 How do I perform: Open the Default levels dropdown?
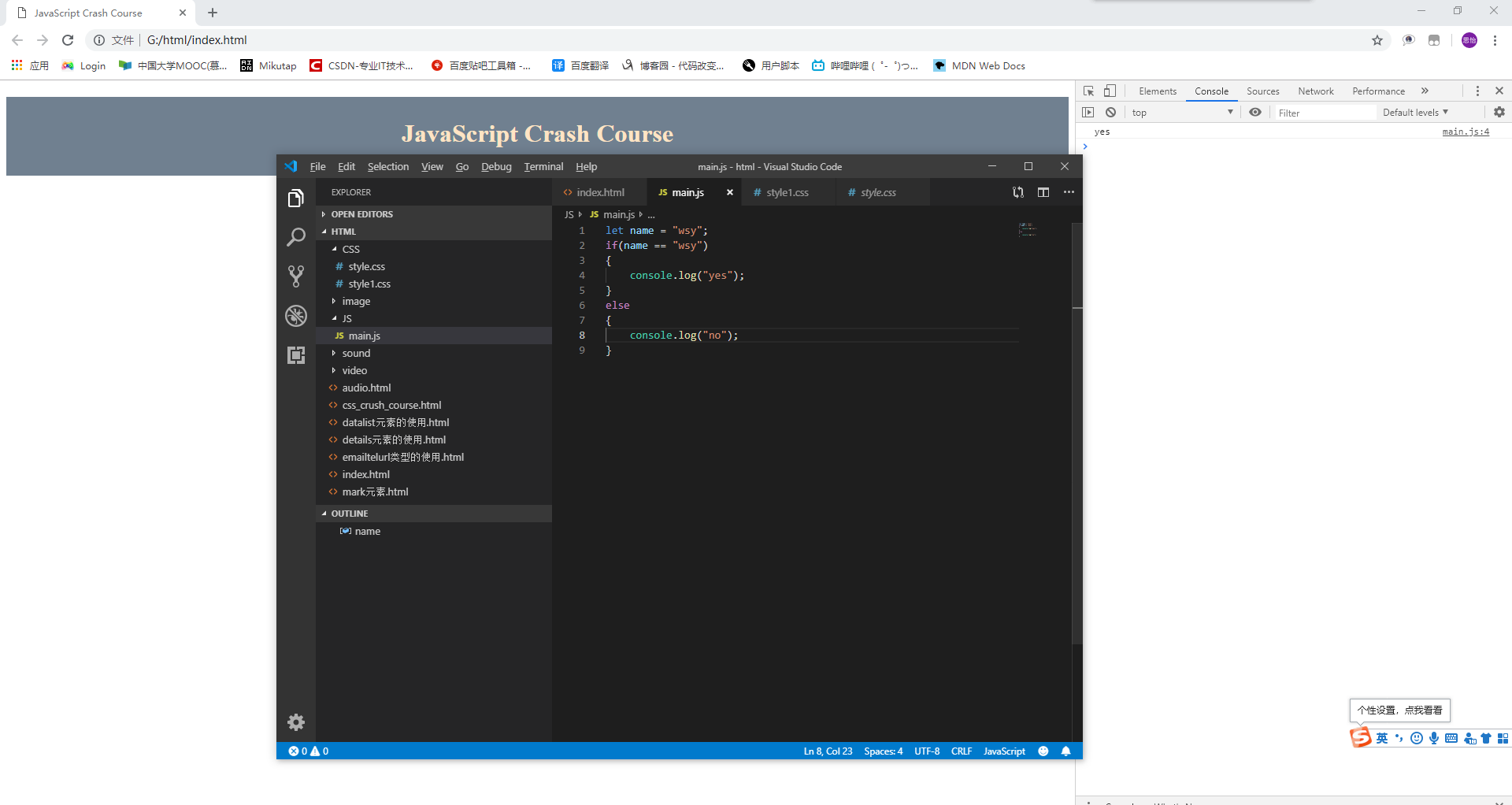click(x=1415, y=113)
